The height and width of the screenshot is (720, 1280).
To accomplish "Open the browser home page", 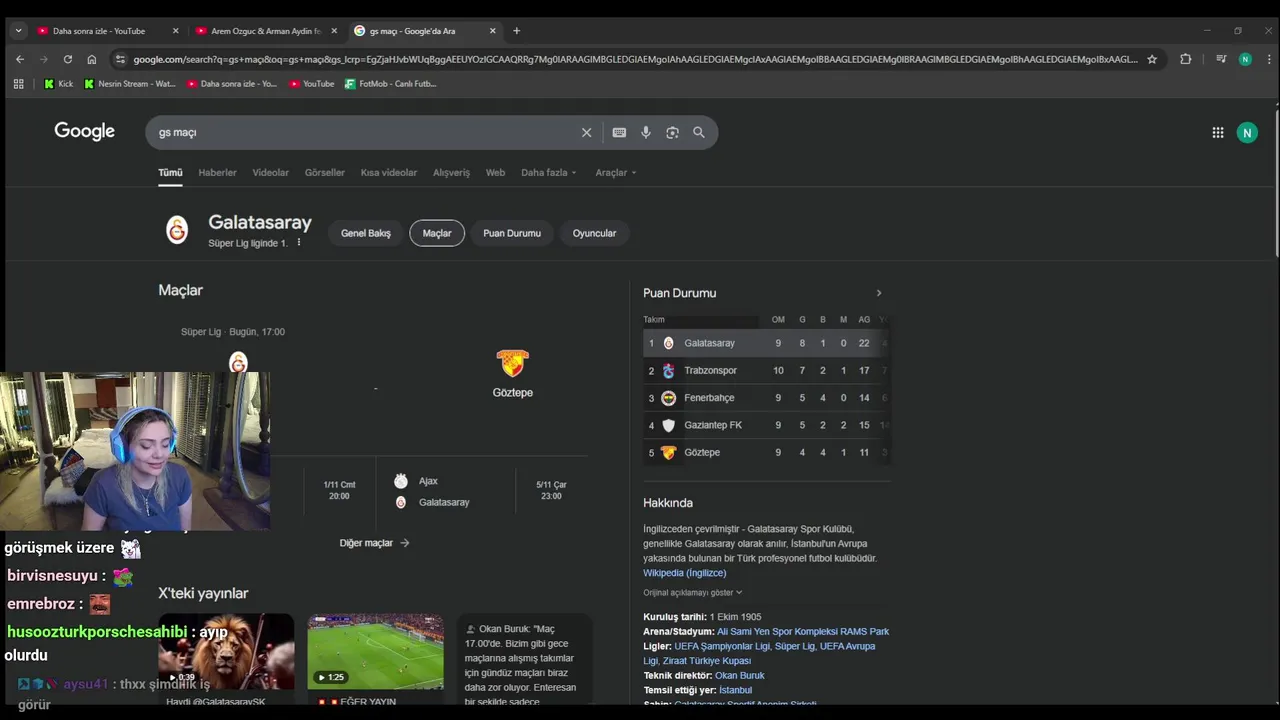I will point(92,59).
